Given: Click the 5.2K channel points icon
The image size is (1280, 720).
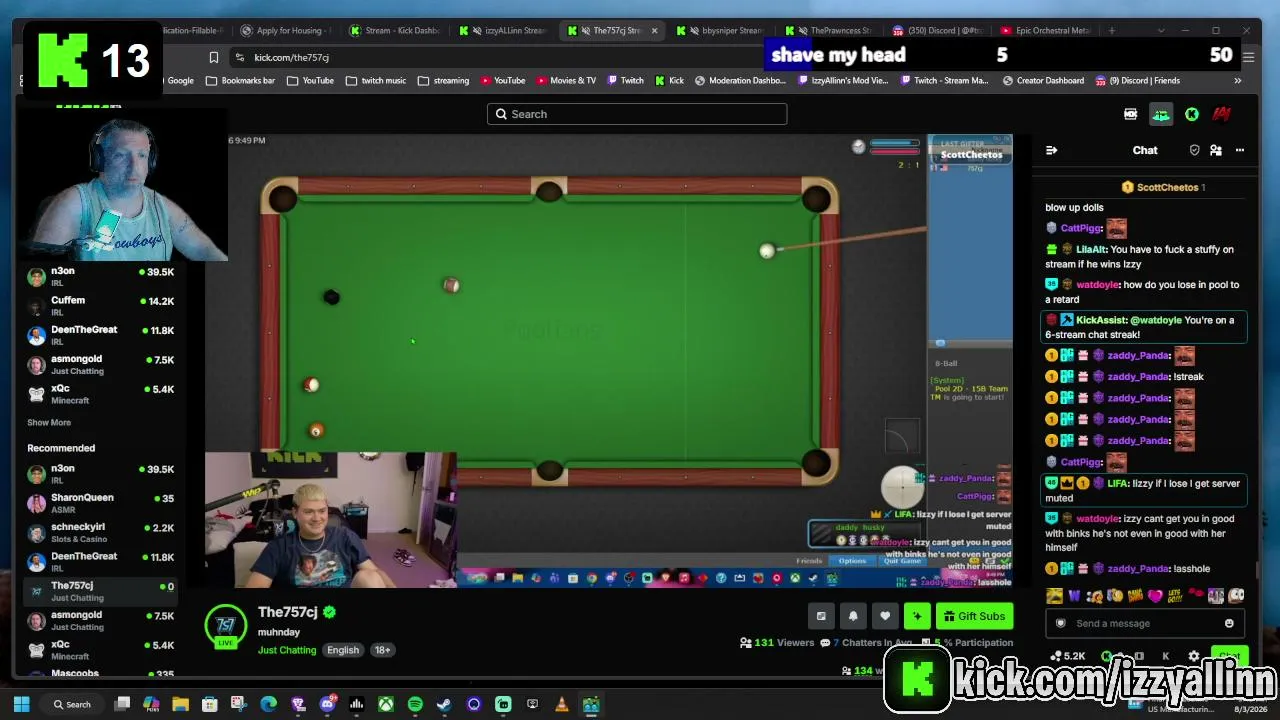Looking at the screenshot, I should (1067, 656).
